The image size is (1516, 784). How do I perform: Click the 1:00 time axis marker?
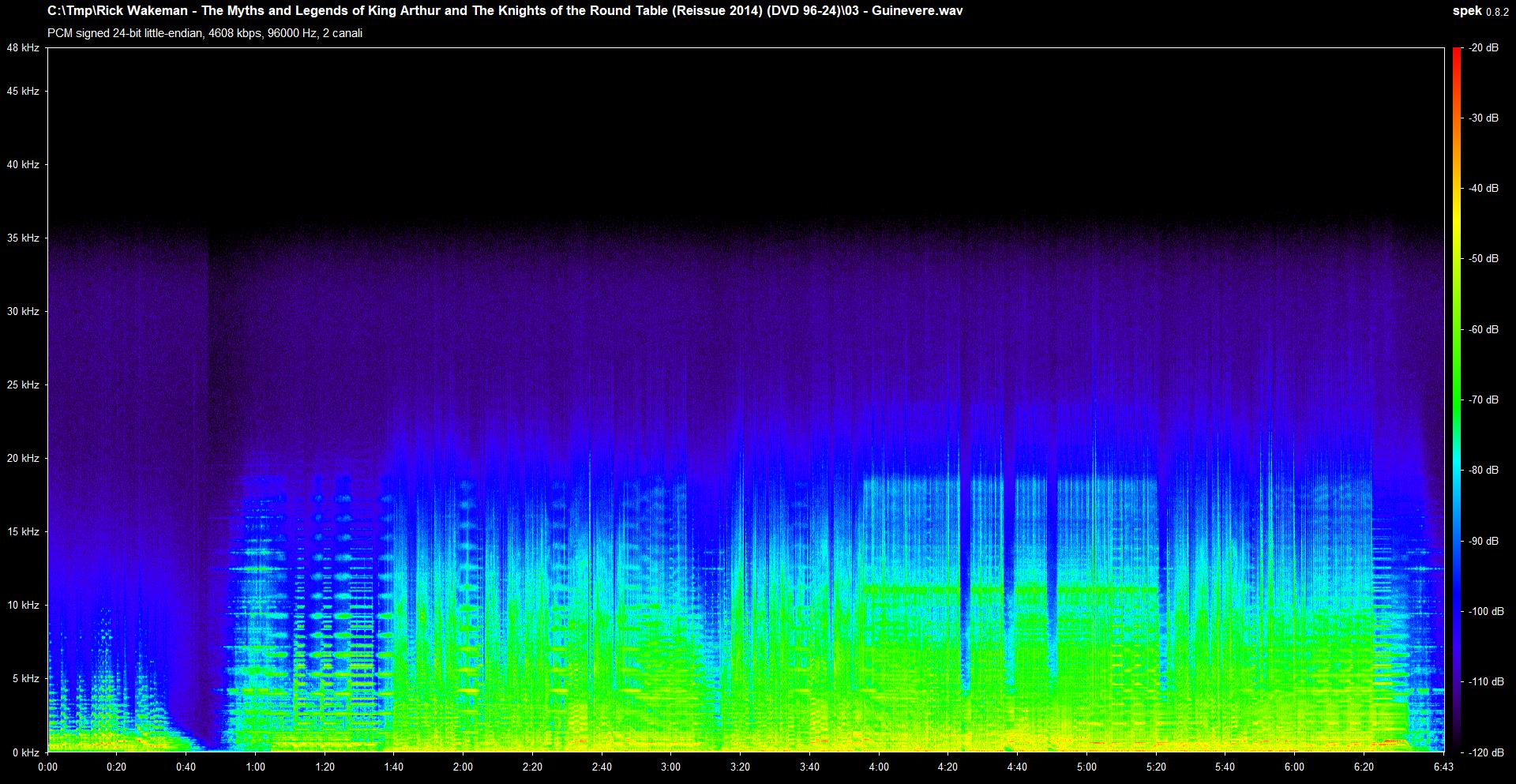click(x=255, y=767)
